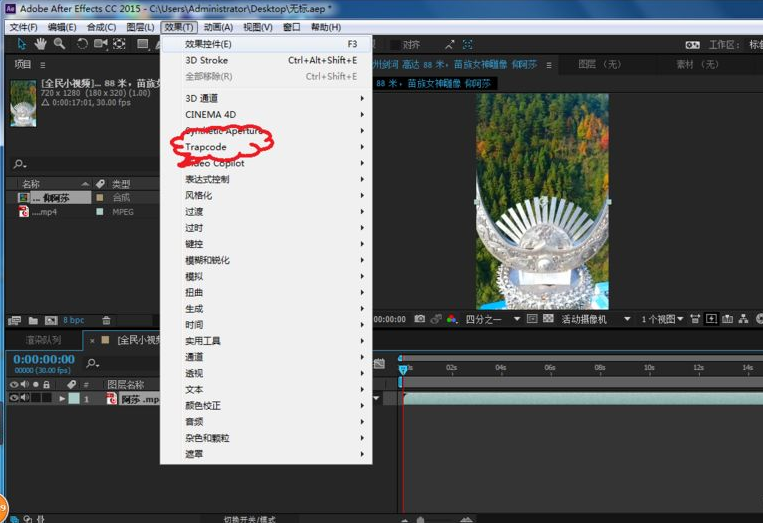This screenshot has height=523, width=763.
Task: Select the Pan Behind anchor point tool
Action: click(119, 44)
